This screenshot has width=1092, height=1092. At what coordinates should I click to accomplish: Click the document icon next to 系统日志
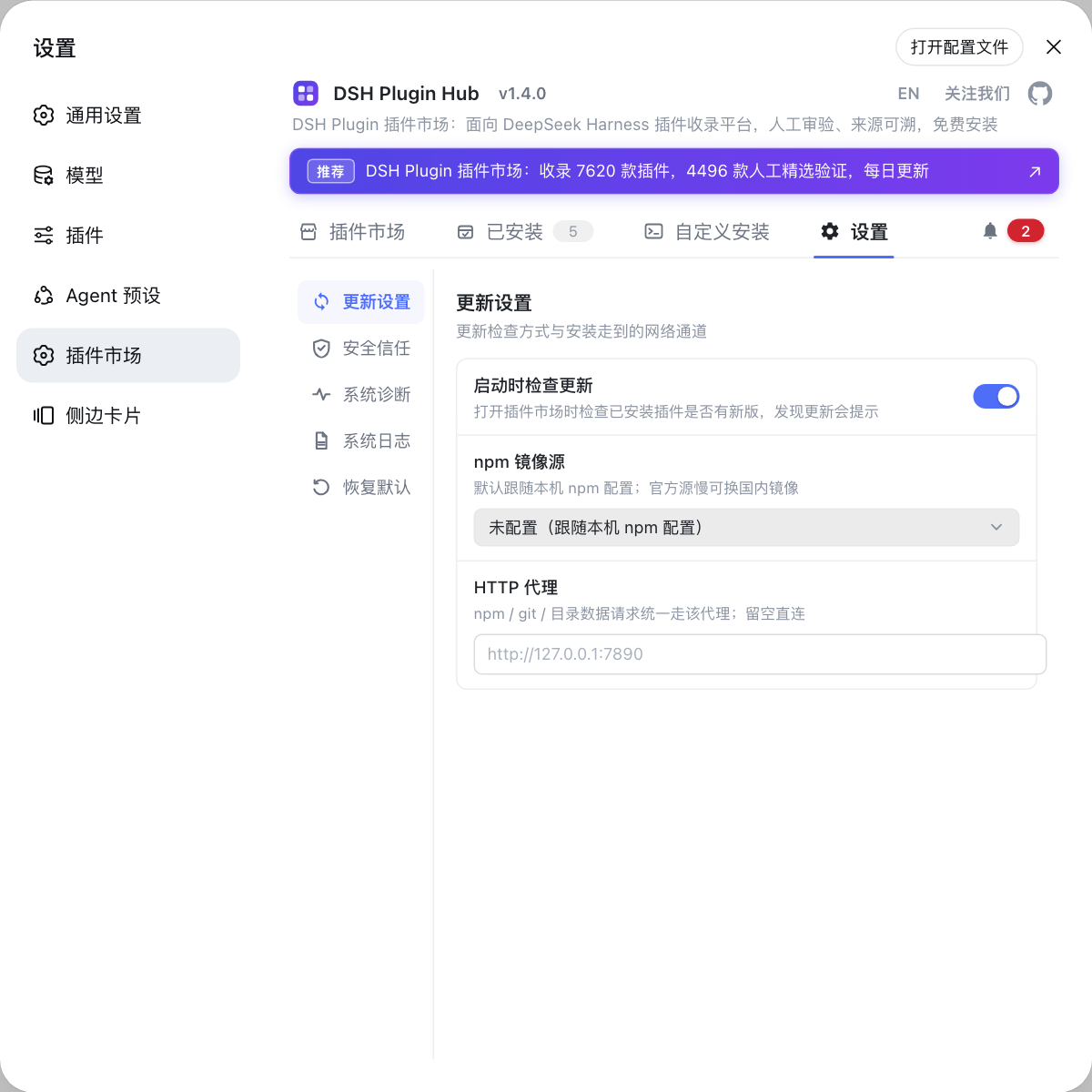321,441
